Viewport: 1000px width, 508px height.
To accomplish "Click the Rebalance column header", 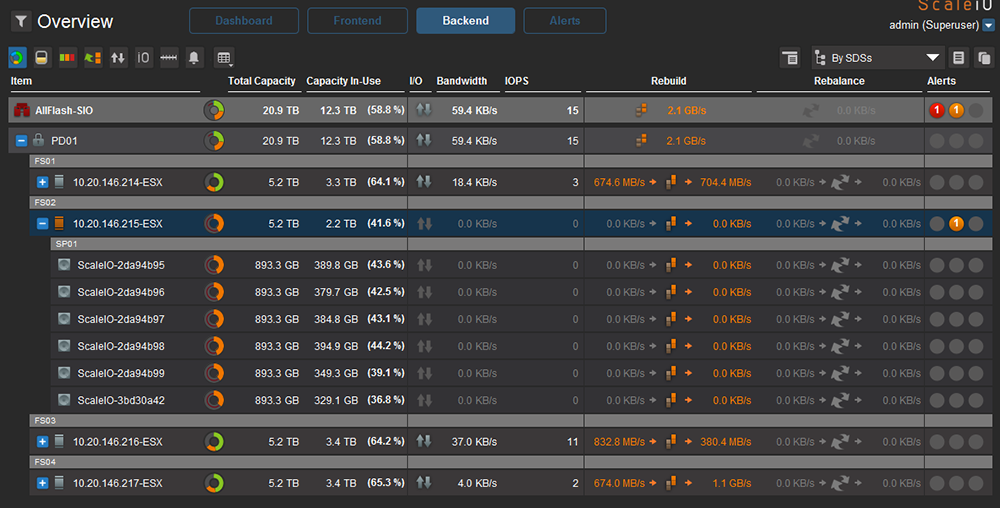I will (x=839, y=81).
